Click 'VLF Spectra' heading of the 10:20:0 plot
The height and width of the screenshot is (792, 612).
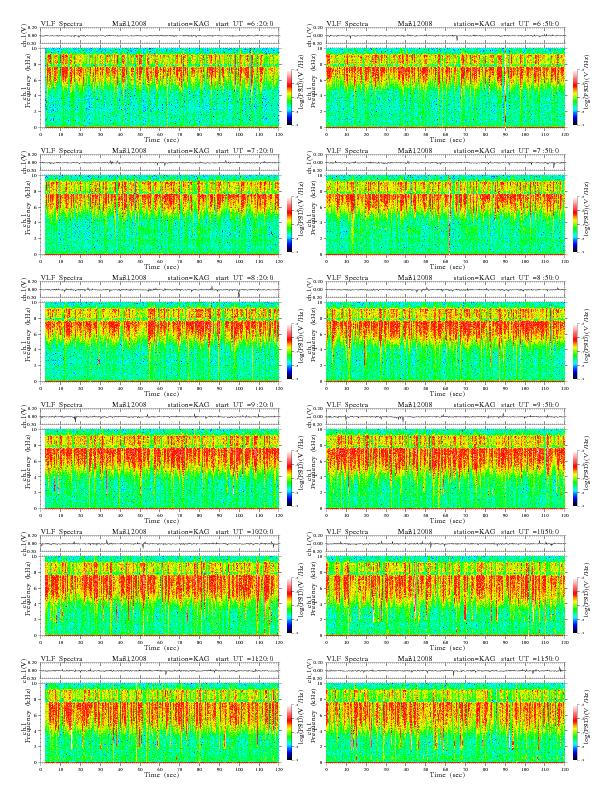(x=62, y=532)
